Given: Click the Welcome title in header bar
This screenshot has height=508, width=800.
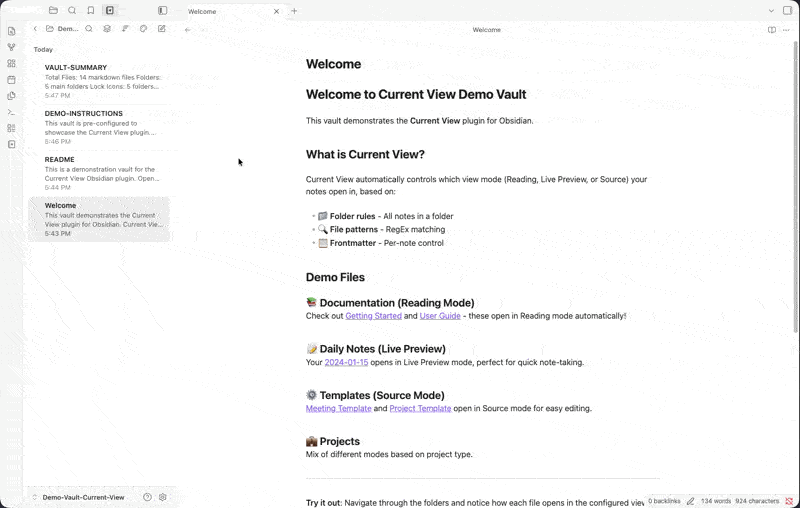Looking at the screenshot, I should [x=487, y=30].
